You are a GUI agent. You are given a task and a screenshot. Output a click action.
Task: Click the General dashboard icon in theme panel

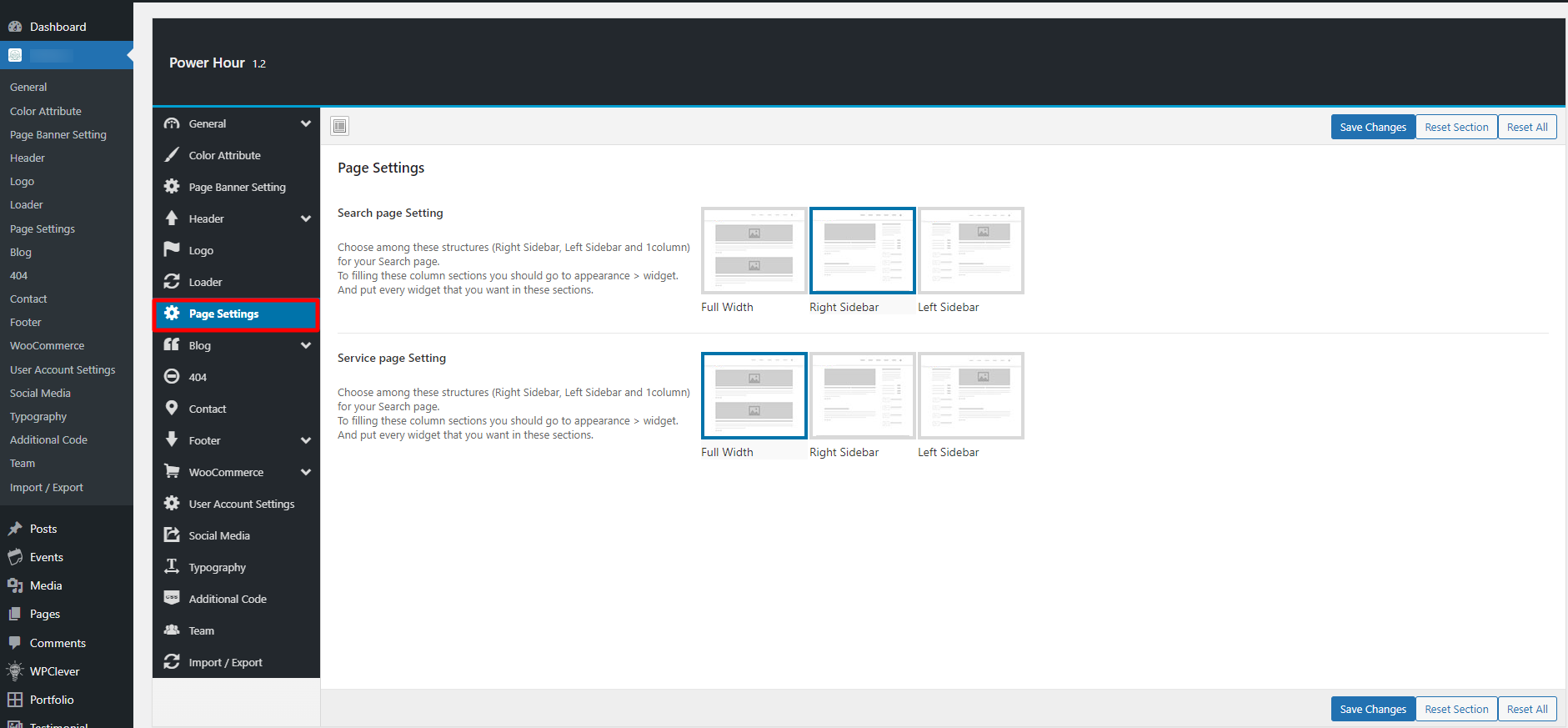pyautogui.click(x=172, y=123)
